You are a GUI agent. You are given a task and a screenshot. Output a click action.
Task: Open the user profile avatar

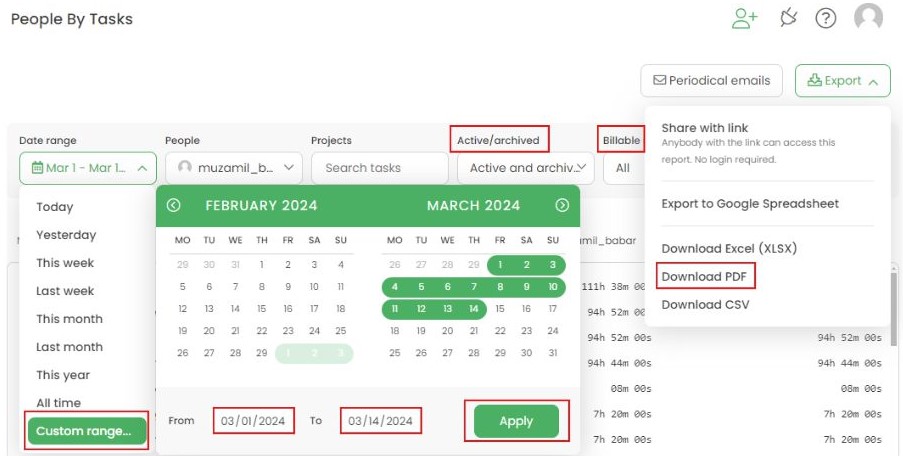point(868,18)
